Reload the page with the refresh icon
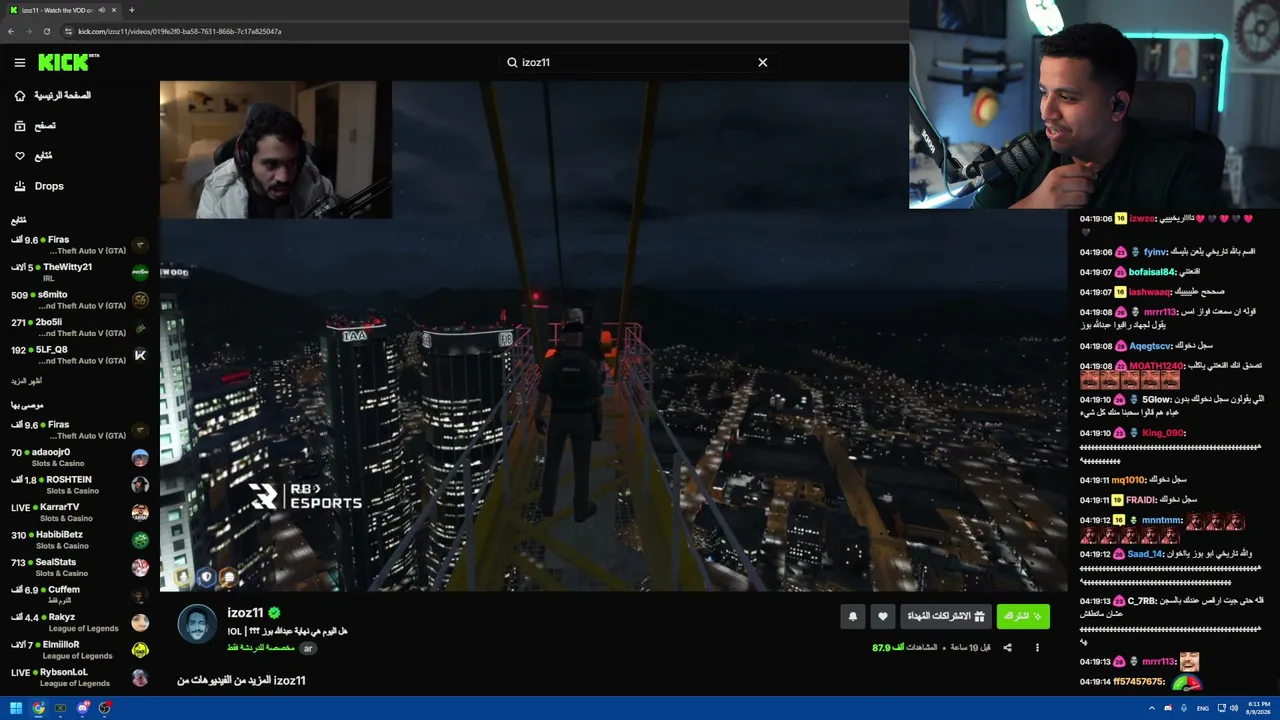 click(x=49, y=31)
